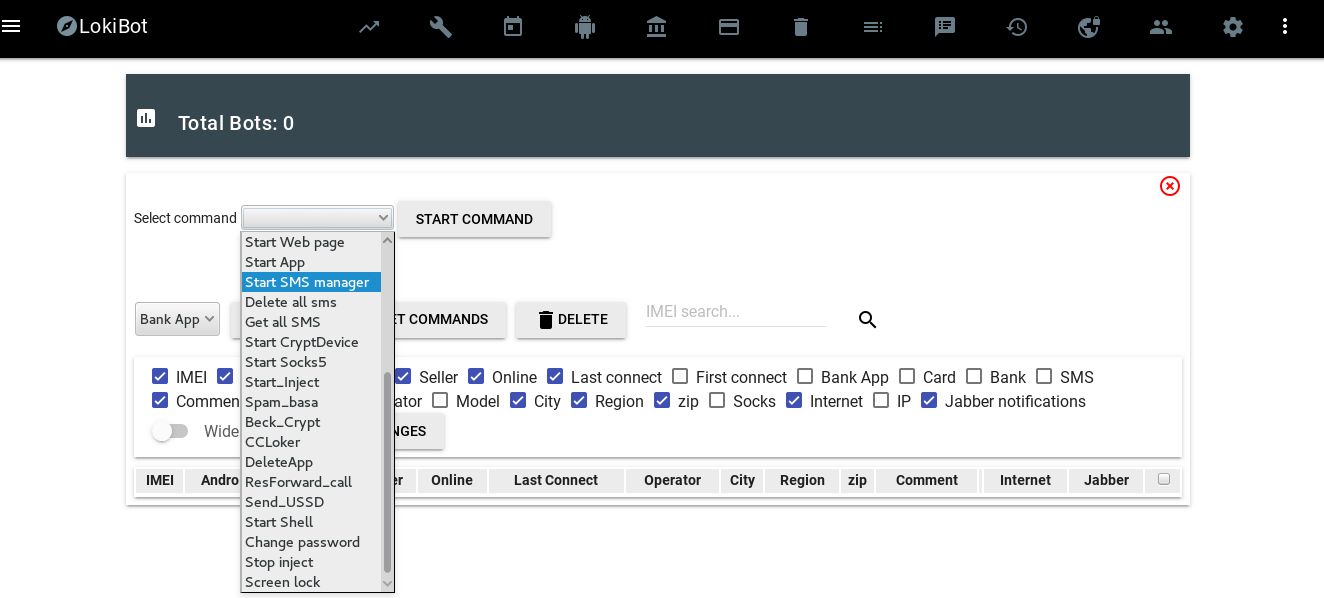The image size is (1324, 598).
Task: Open the hamburger navigation menu
Action: pyautogui.click(x=11, y=27)
